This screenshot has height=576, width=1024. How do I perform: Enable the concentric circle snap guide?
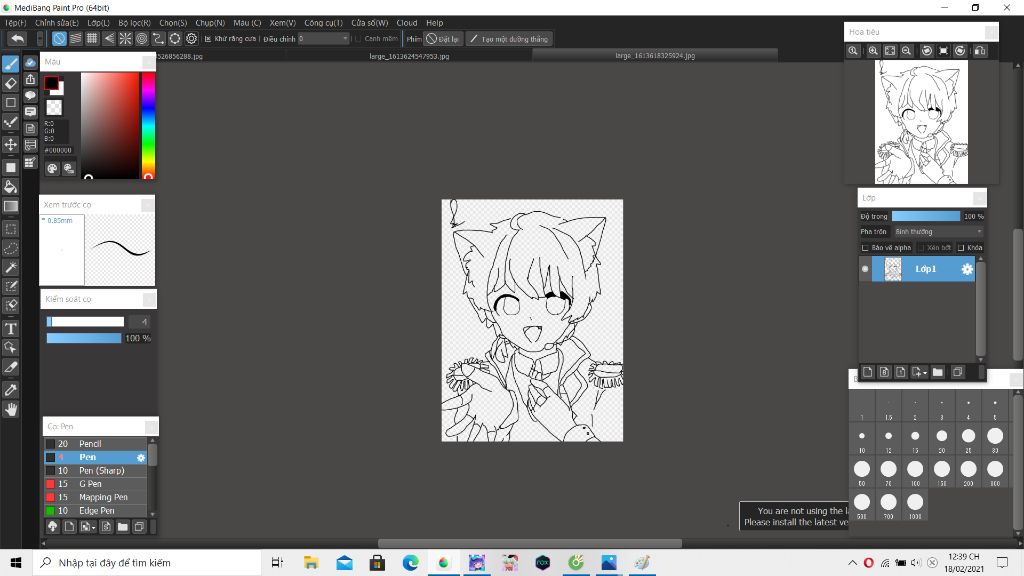(142, 39)
